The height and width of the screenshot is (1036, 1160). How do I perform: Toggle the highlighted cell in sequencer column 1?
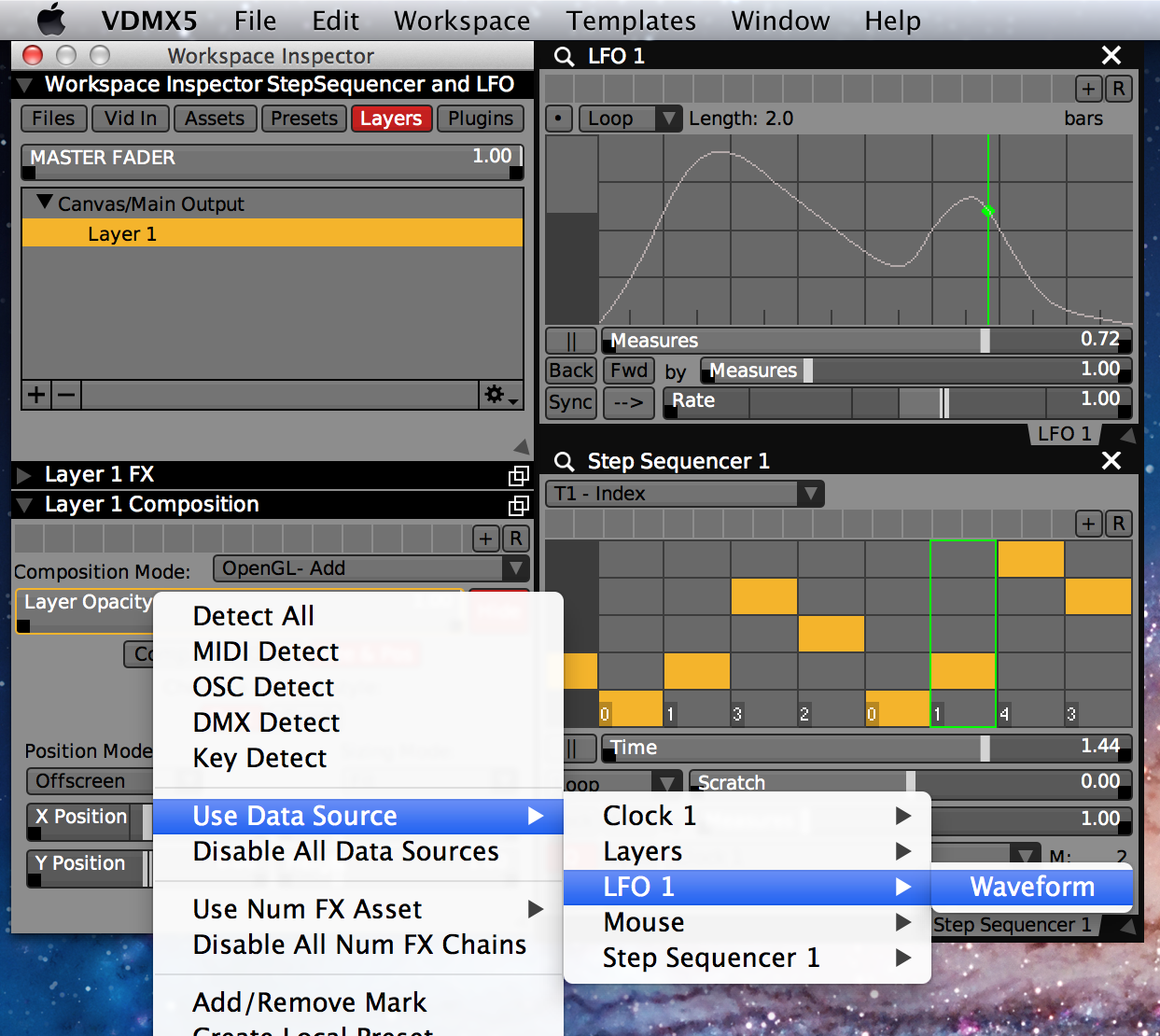pos(963,671)
